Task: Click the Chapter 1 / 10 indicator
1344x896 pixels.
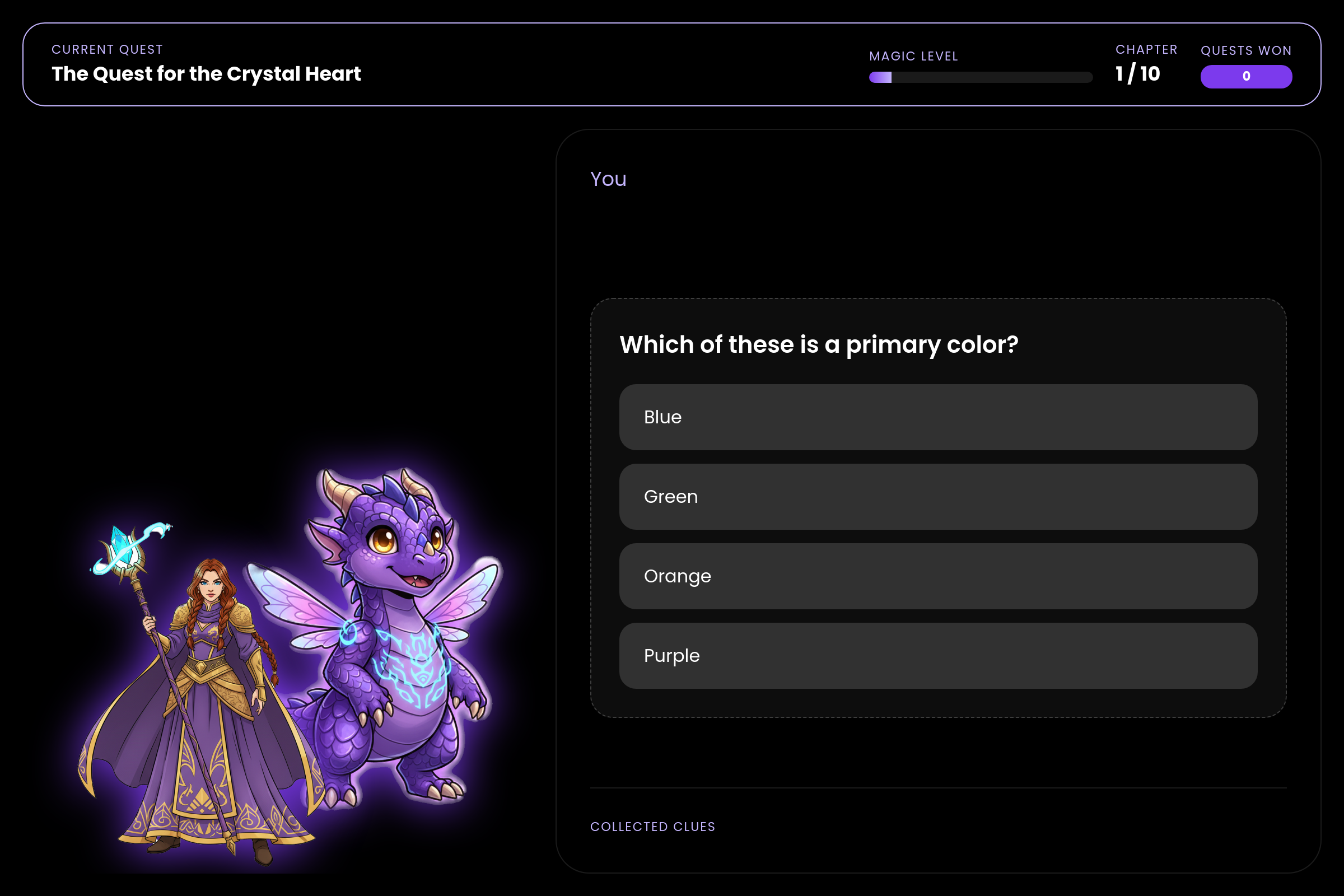Action: click(1138, 74)
